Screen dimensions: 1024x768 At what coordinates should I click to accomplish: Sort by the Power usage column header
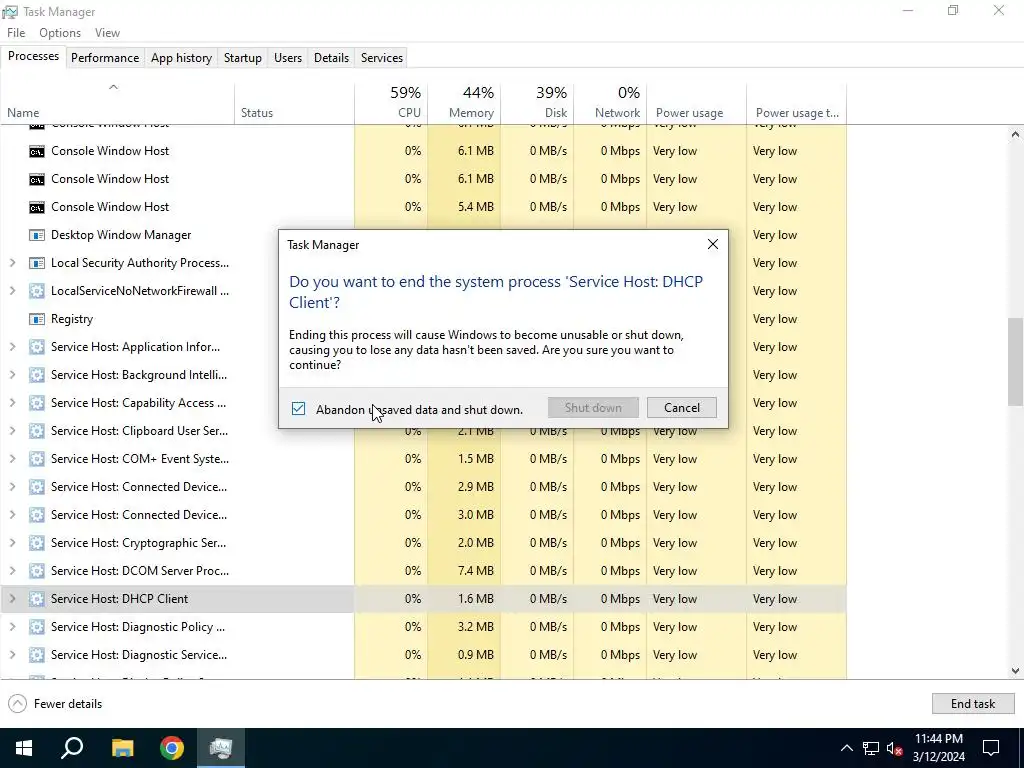click(x=697, y=103)
